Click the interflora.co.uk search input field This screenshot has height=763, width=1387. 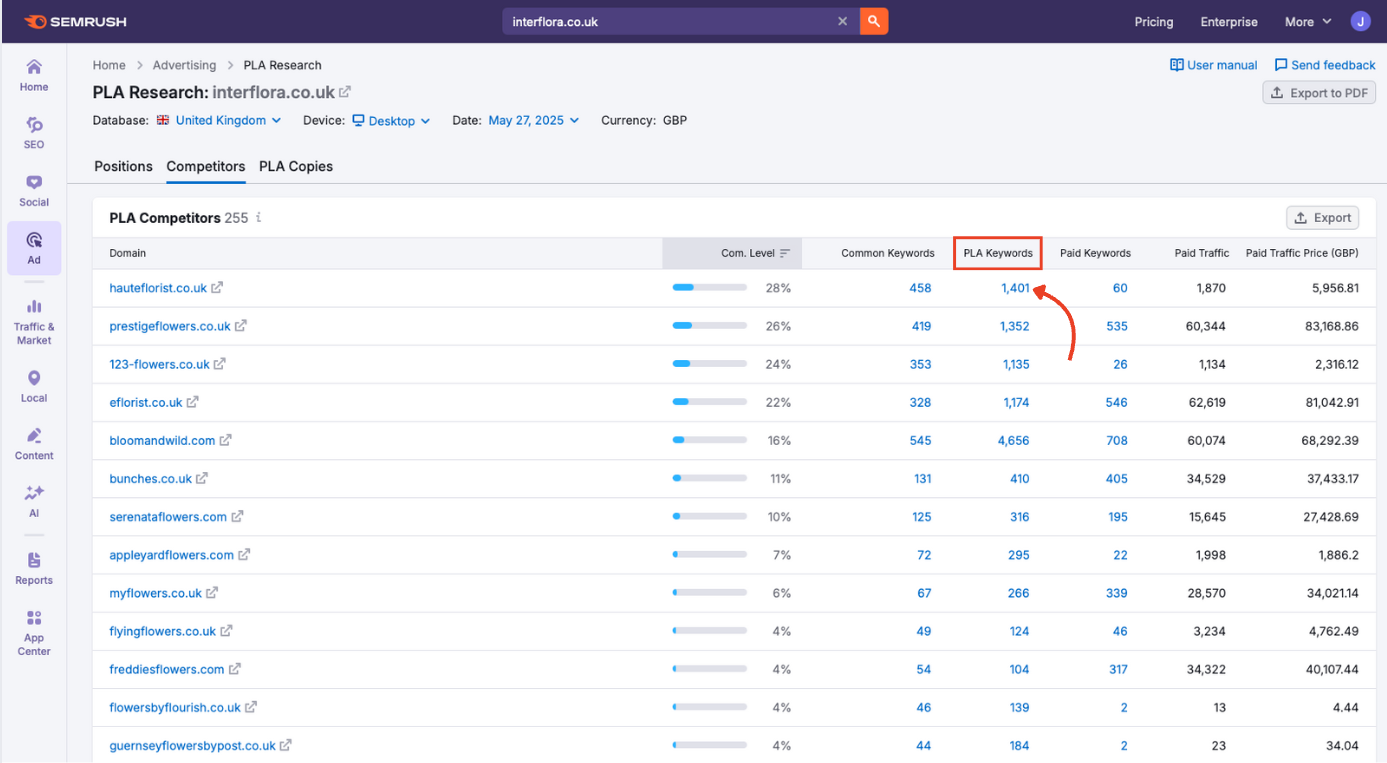tap(670, 21)
